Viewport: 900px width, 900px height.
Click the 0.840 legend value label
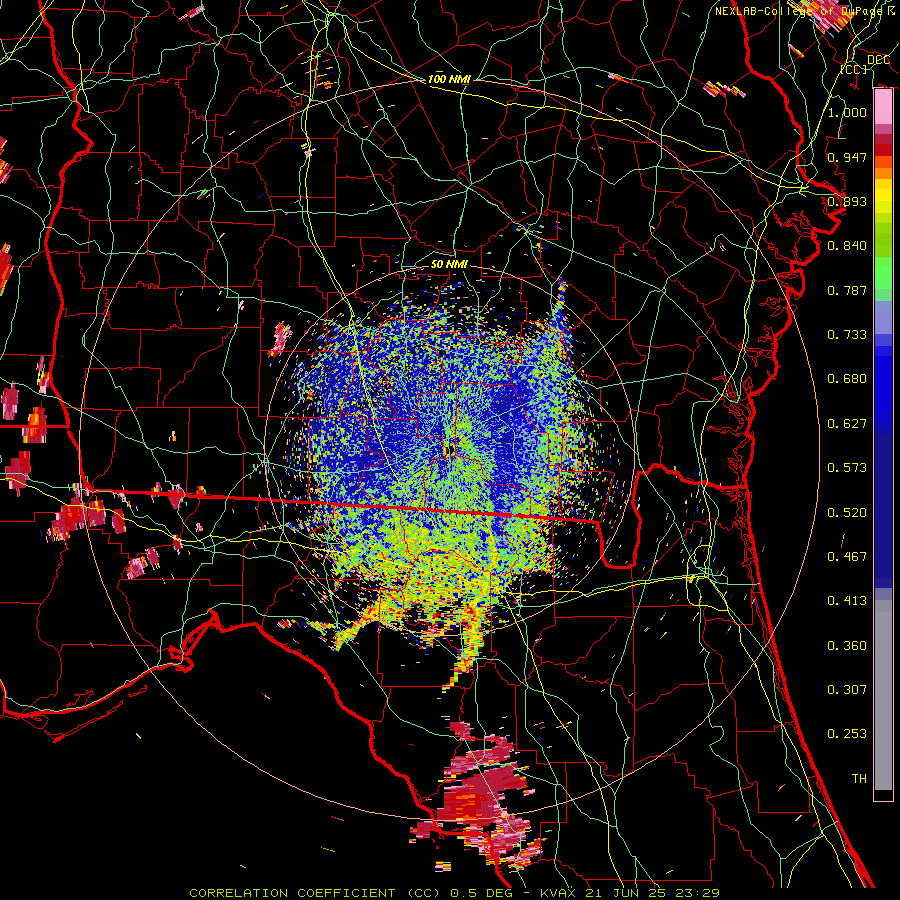[x=847, y=246]
